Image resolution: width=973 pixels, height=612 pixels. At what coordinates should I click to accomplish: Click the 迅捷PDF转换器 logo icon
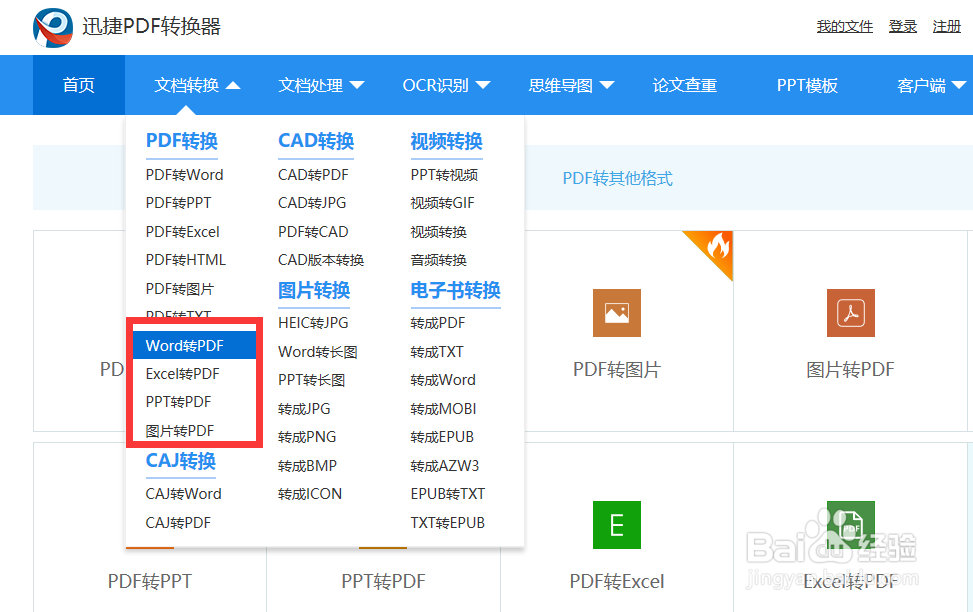(53, 27)
